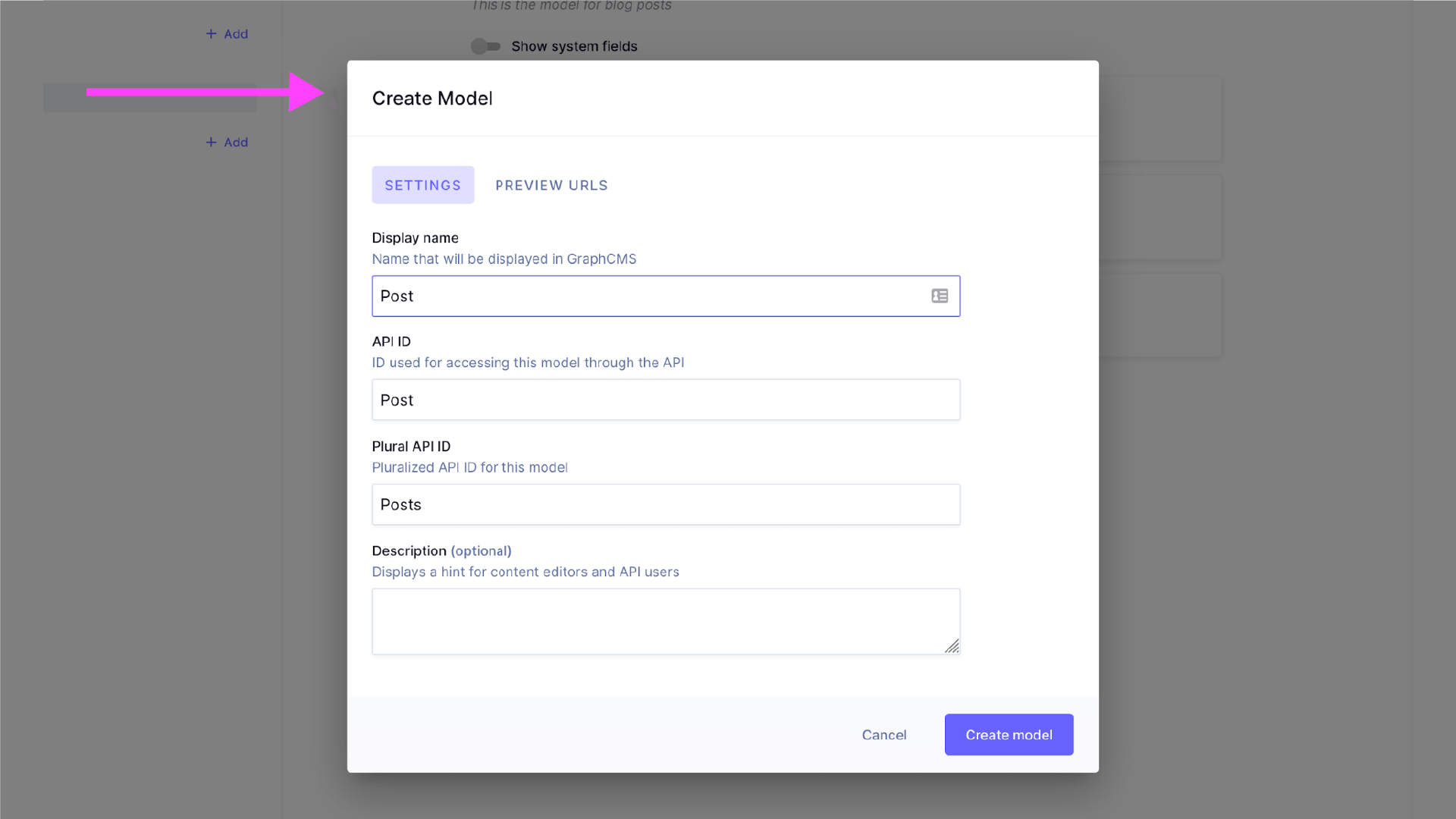Click the plus icon next to lower Add label
The image size is (1456, 819).
pyautogui.click(x=209, y=142)
